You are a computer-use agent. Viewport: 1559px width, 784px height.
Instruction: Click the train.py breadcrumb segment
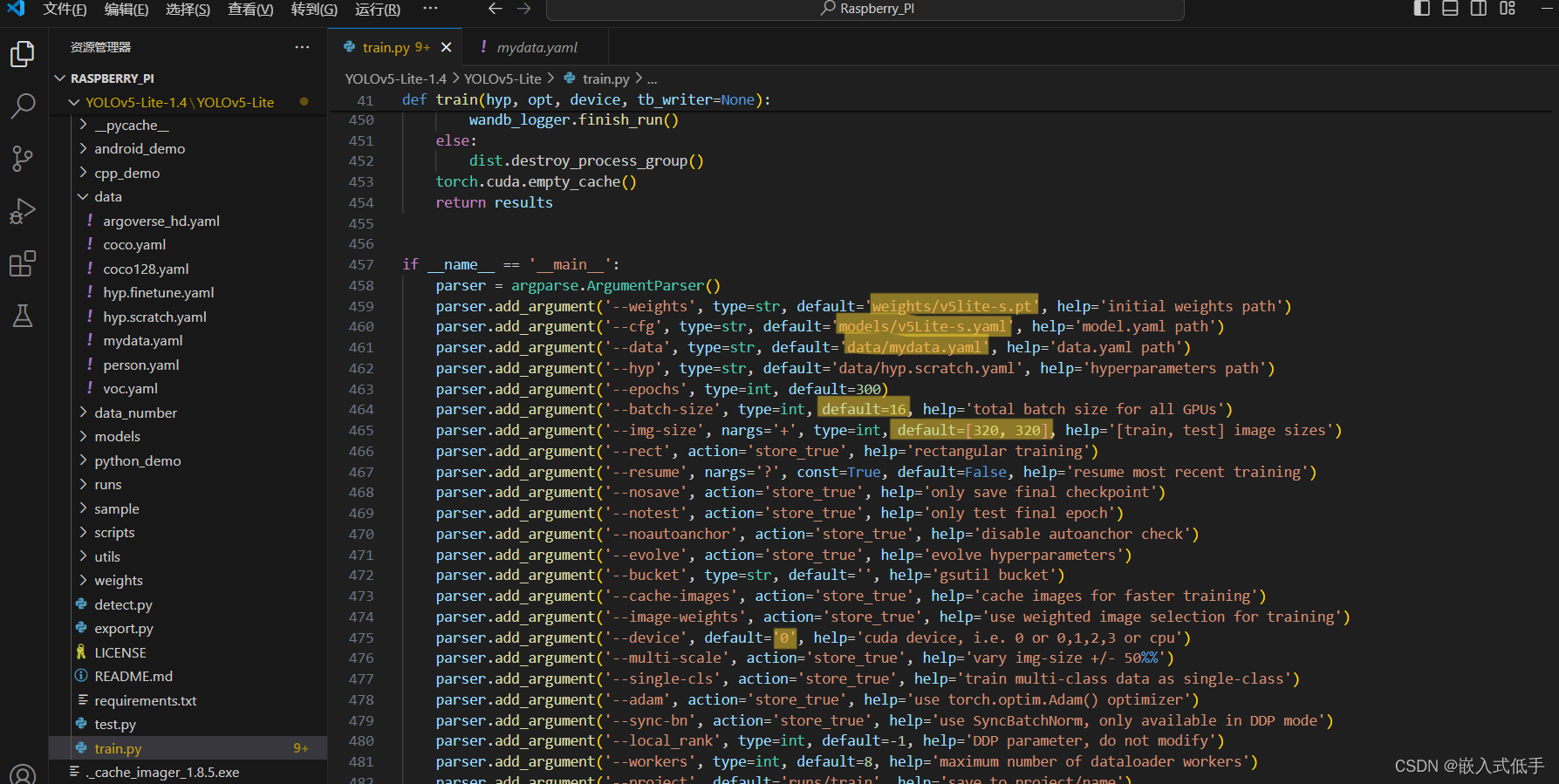597,78
